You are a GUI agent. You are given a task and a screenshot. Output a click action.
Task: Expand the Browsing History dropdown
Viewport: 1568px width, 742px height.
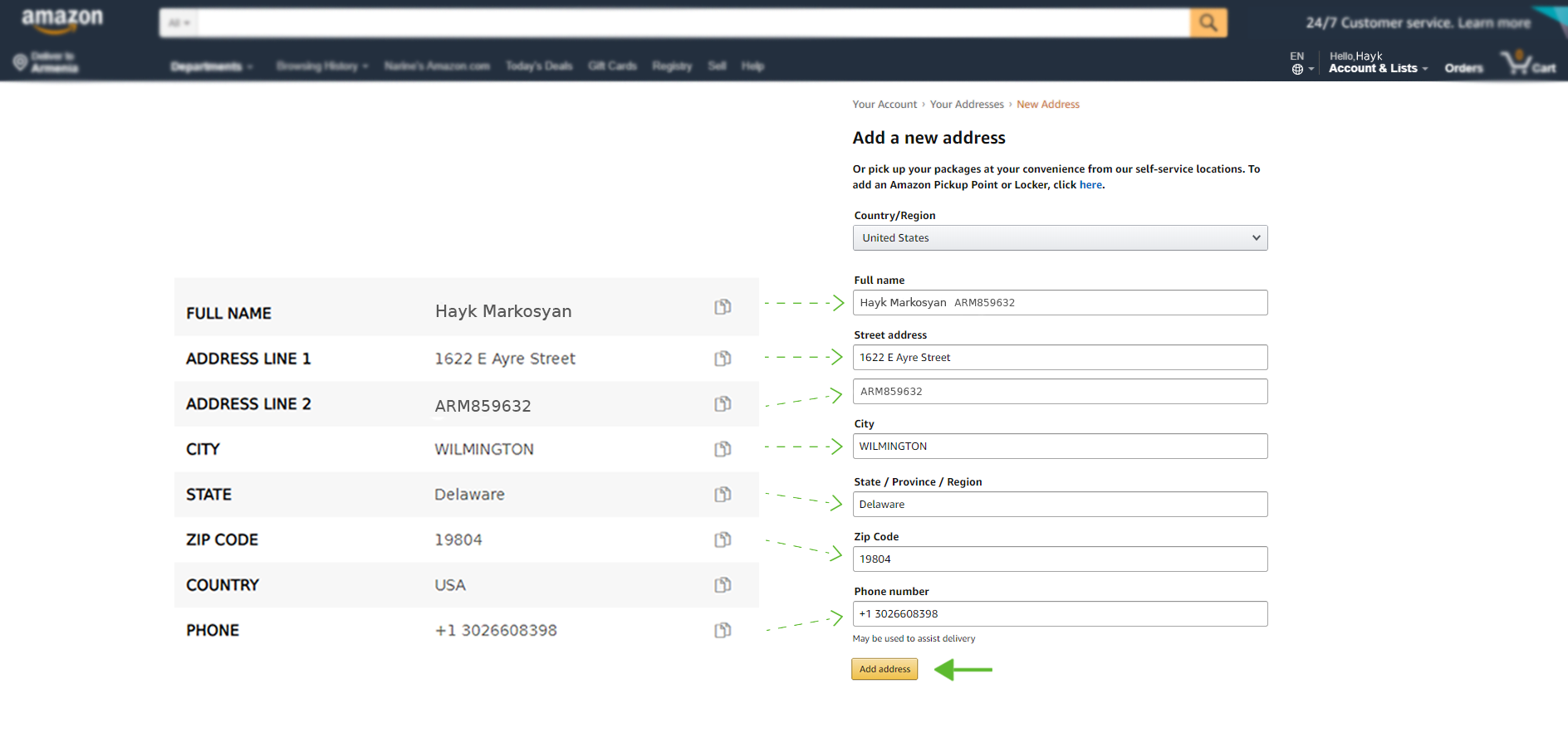pos(322,66)
